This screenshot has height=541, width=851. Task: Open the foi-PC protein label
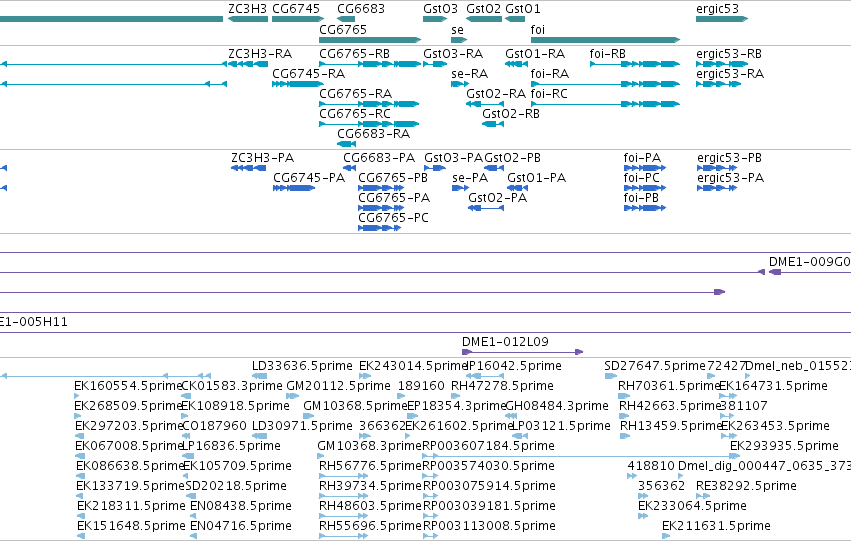pos(642,178)
